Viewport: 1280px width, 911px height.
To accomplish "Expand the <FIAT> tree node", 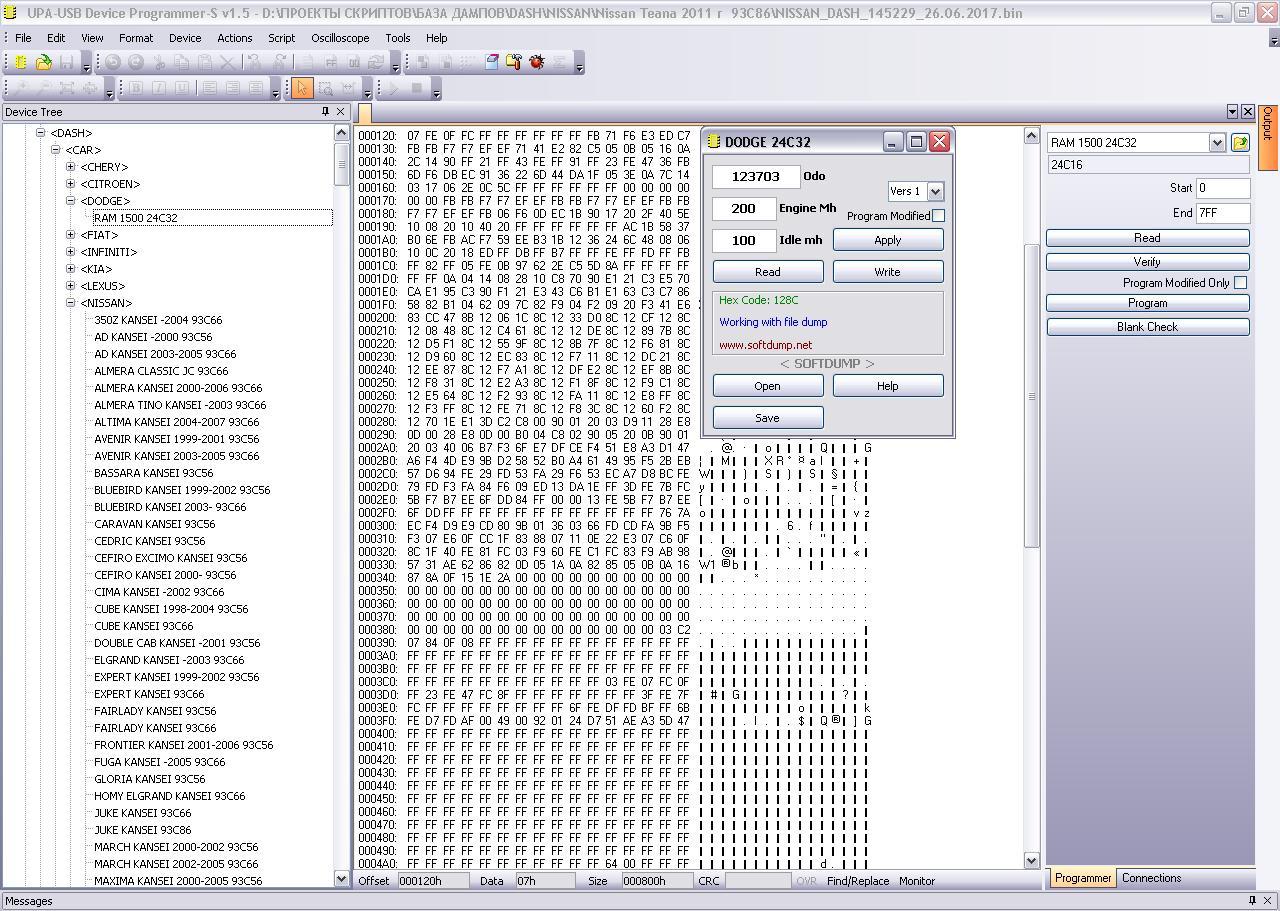I will 71,235.
